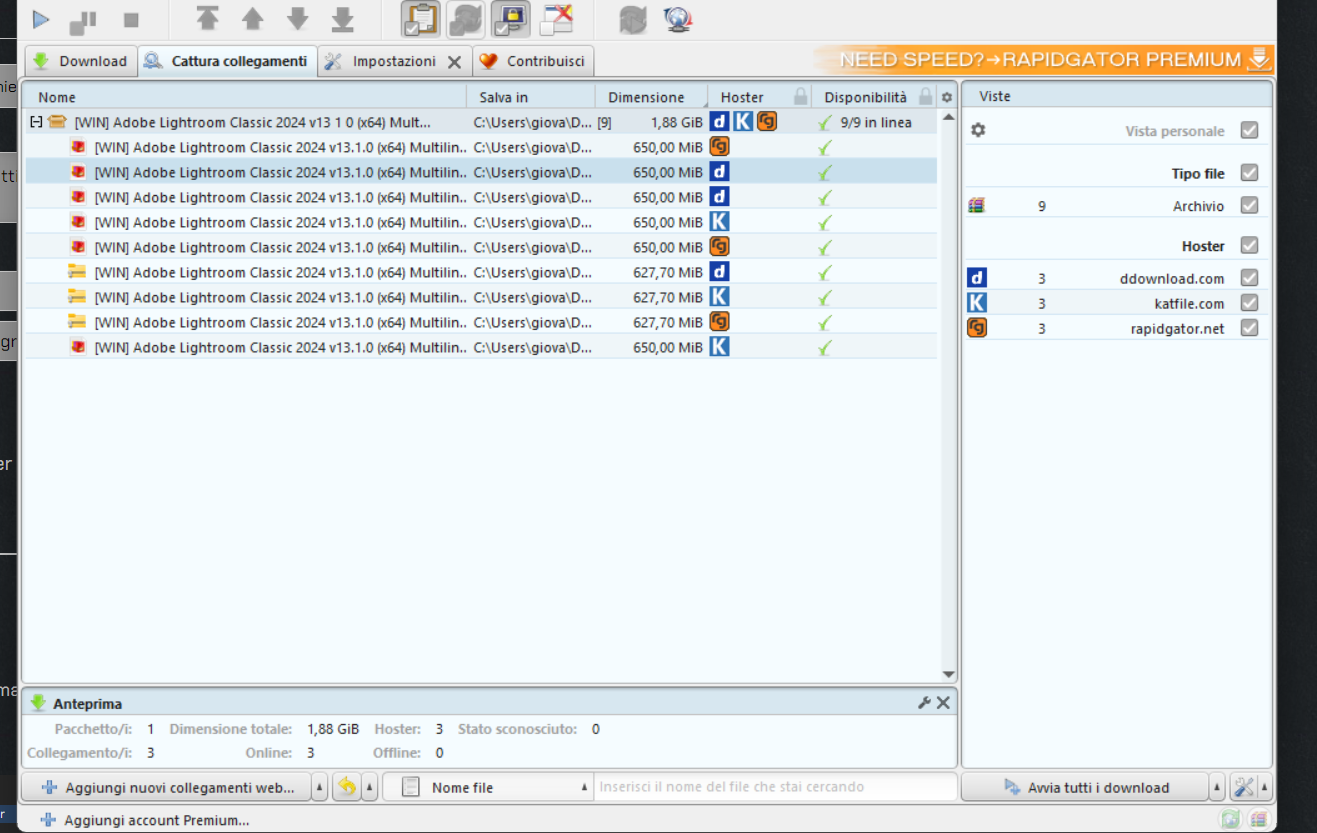The width and height of the screenshot is (1317, 833).
Task: Start all downloads with the Play icon
Action: pos(41,19)
